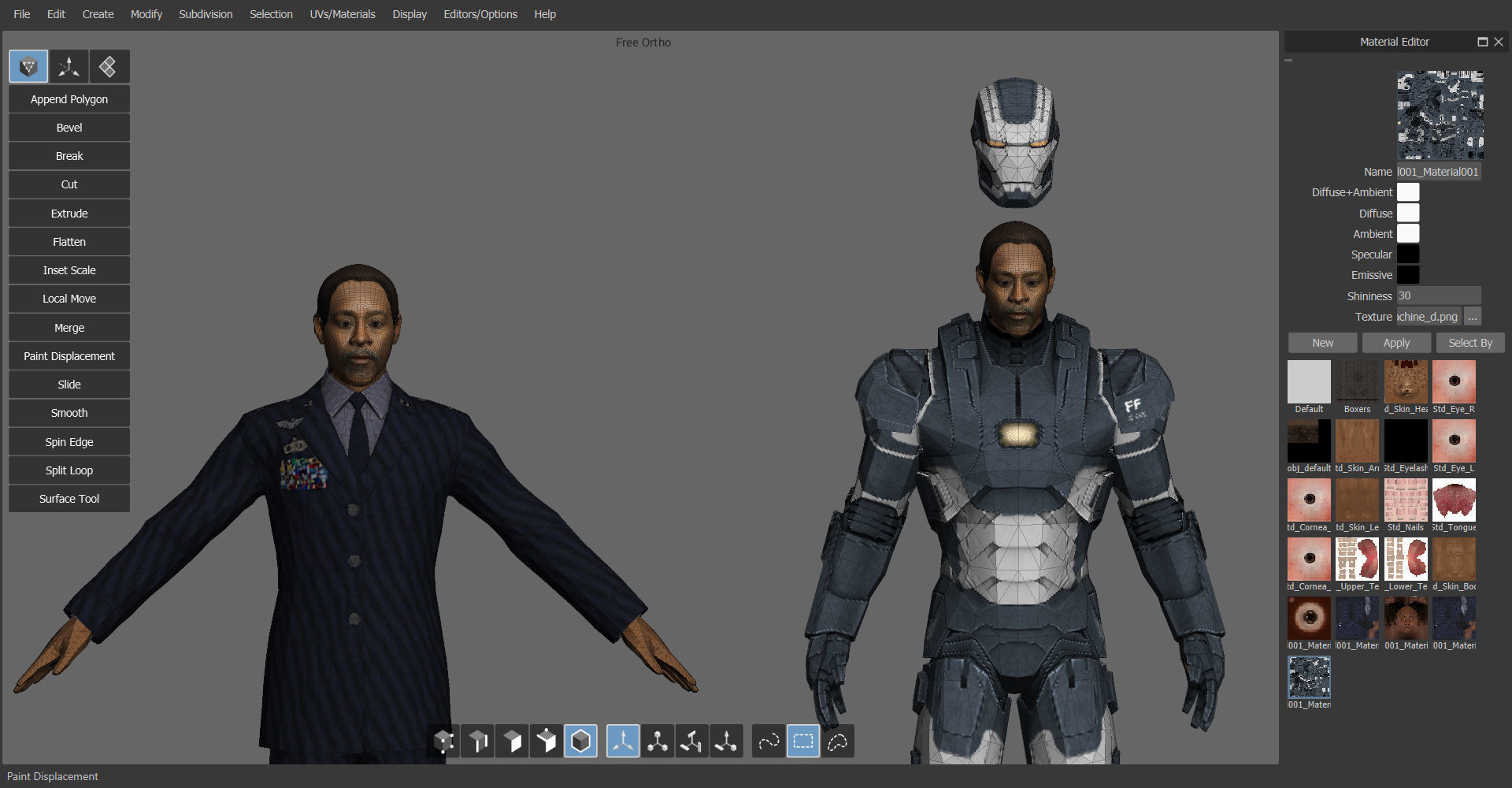Maximize the Material Editor panel
The height and width of the screenshot is (788, 1512).
[x=1483, y=42]
